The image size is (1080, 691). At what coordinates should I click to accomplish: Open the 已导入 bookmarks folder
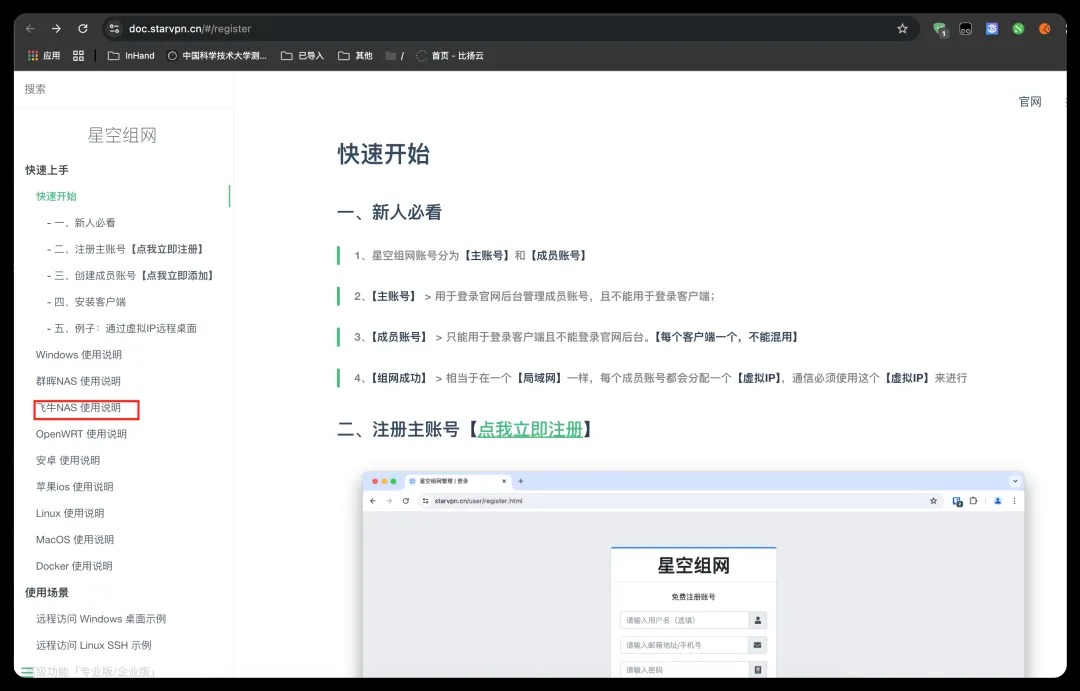(303, 56)
